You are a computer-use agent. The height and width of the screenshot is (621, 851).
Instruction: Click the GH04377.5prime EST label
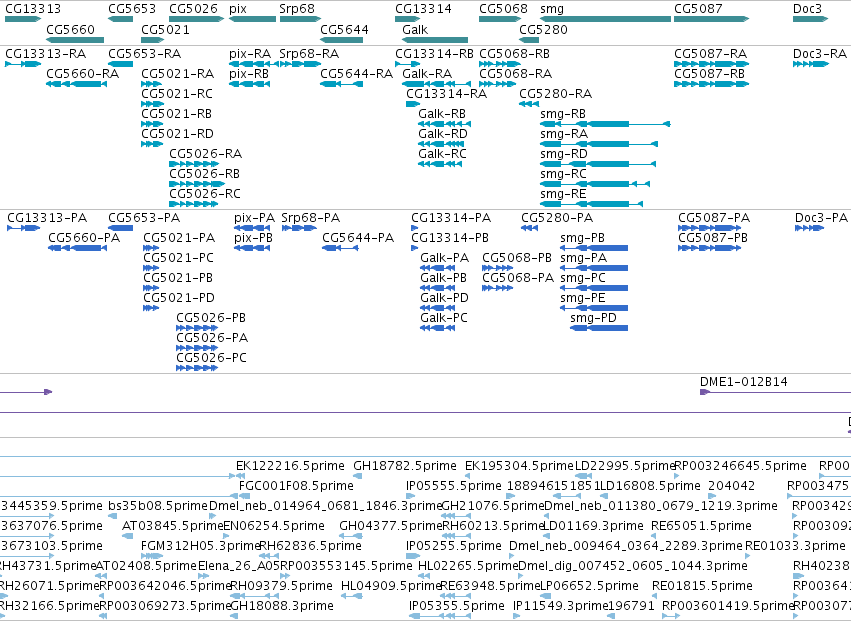(391, 526)
